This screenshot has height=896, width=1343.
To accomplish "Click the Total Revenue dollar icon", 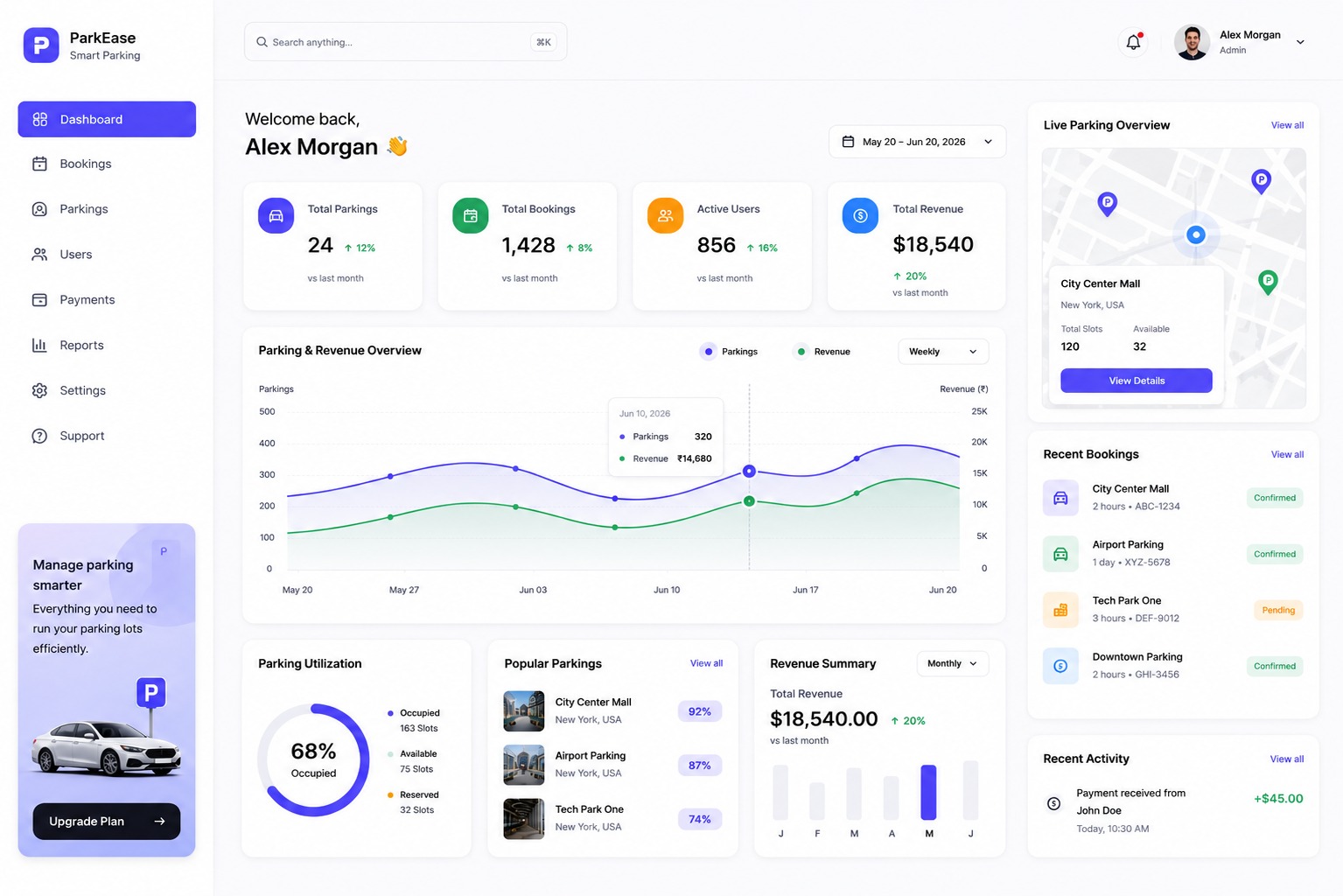I will [x=860, y=215].
